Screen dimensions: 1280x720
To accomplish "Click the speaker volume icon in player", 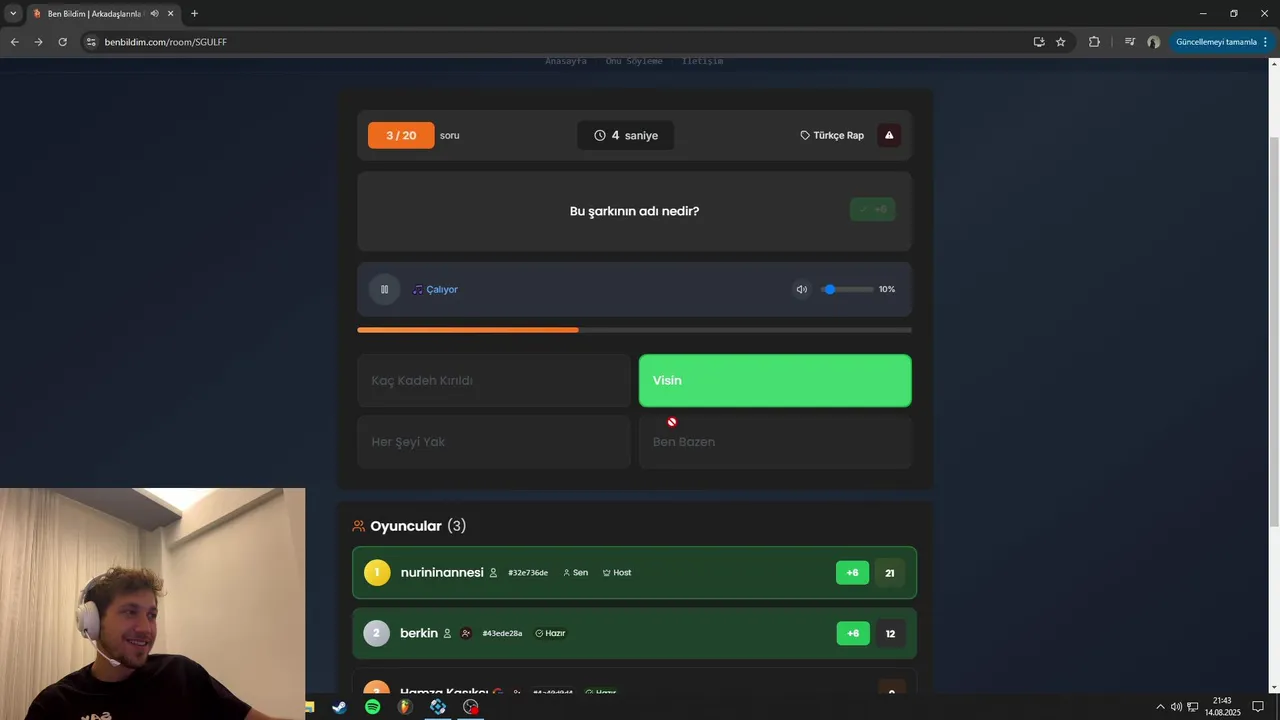I will pos(801,289).
